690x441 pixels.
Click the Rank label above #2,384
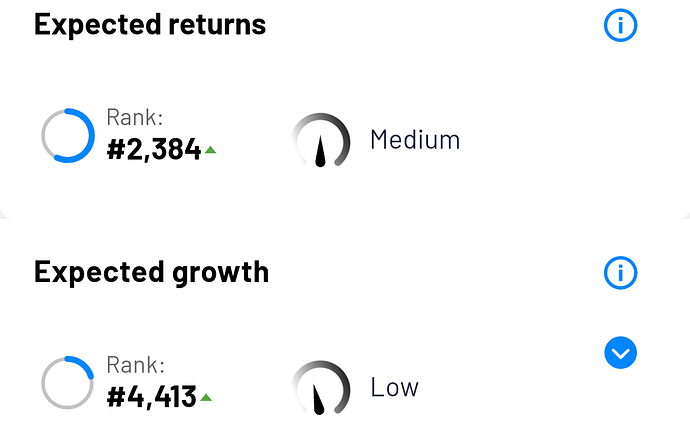coord(134,119)
